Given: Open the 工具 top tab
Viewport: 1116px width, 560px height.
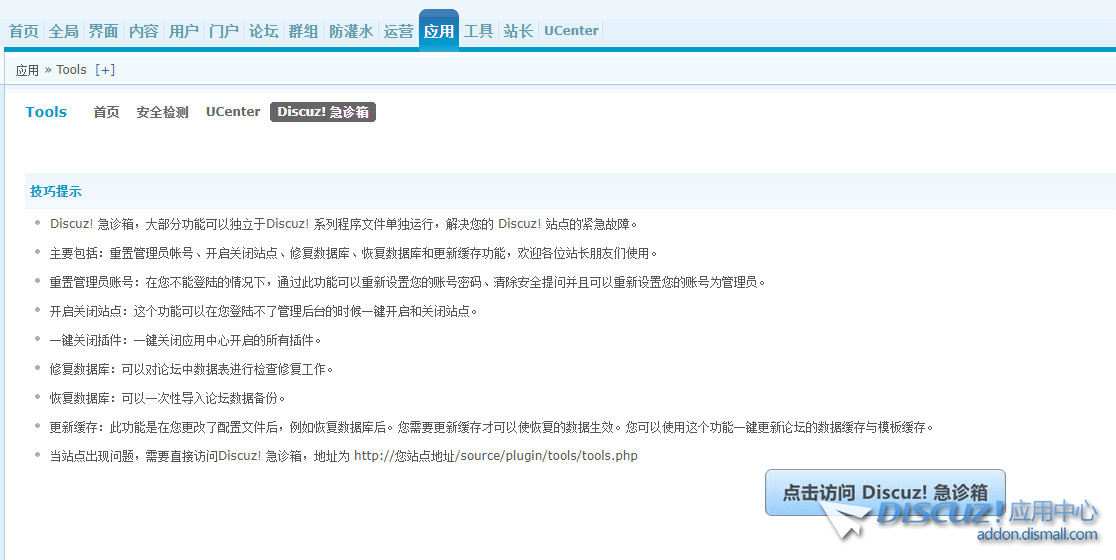Looking at the screenshot, I should click(x=479, y=31).
